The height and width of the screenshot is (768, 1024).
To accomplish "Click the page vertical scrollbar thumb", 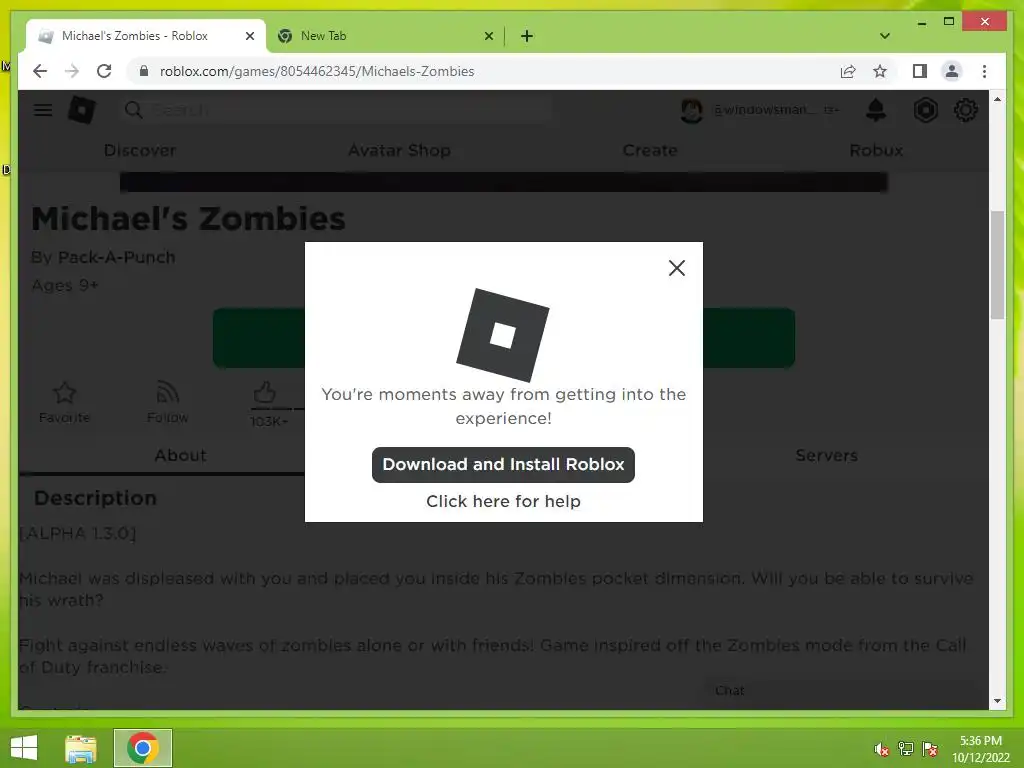I will [x=997, y=264].
